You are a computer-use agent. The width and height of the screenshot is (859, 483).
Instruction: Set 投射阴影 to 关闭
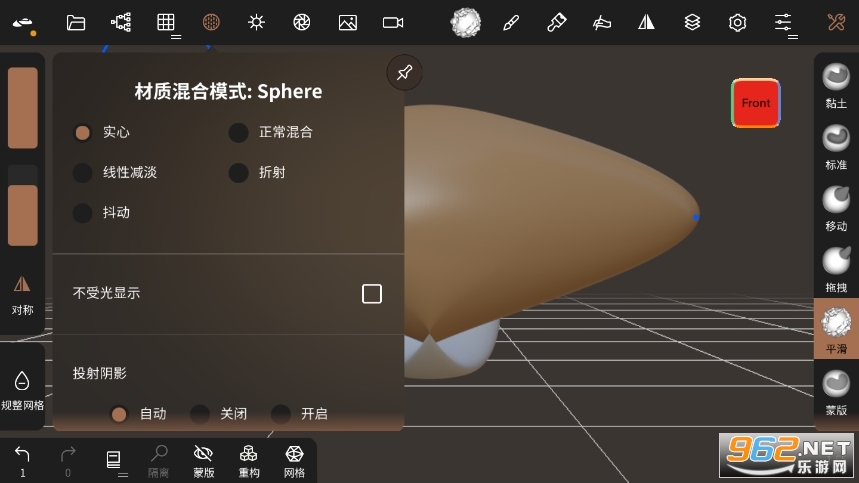(201, 413)
